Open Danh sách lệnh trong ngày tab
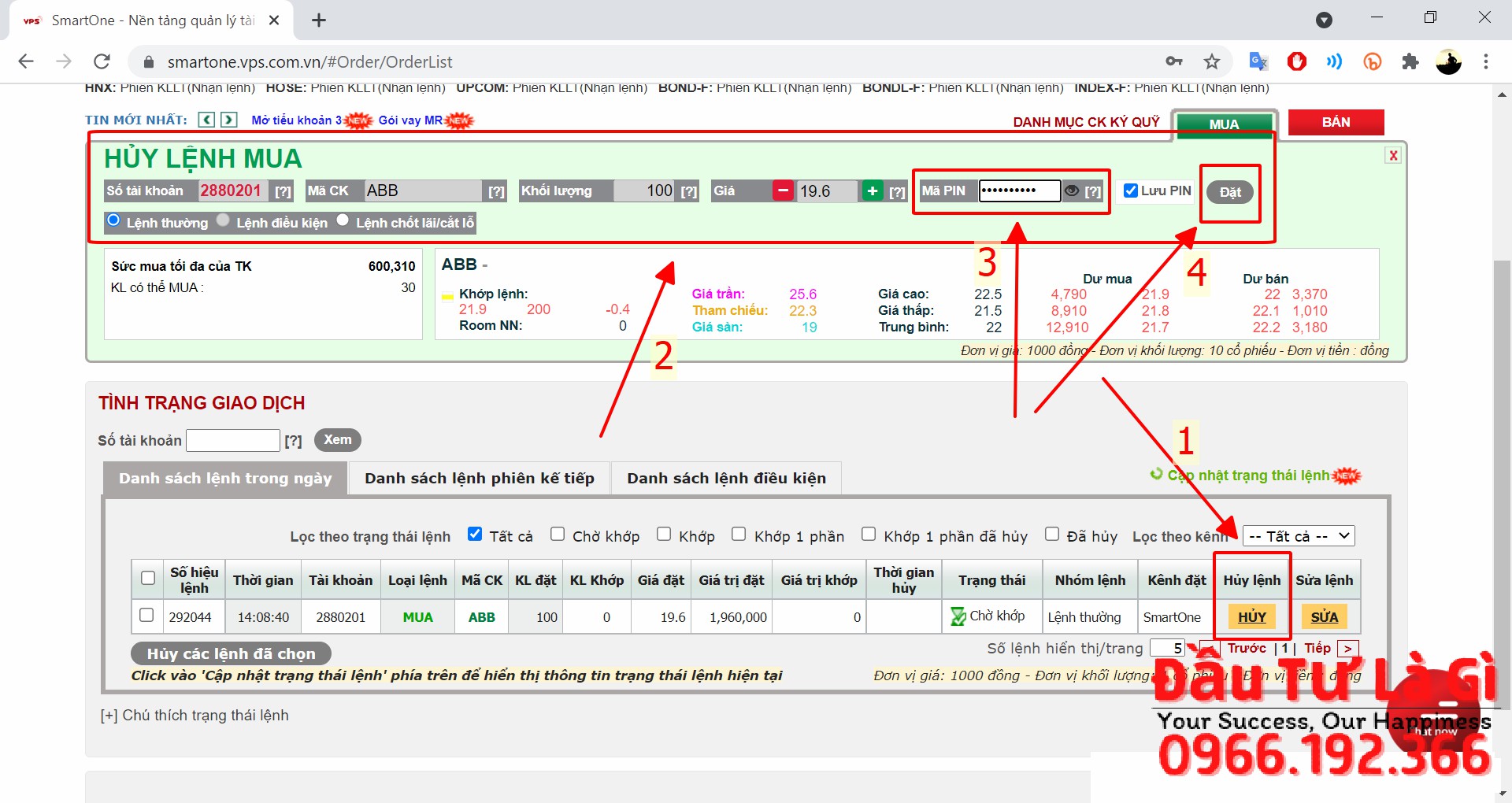Image resolution: width=1512 pixels, height=803 pixels. [x=225, y=478]
